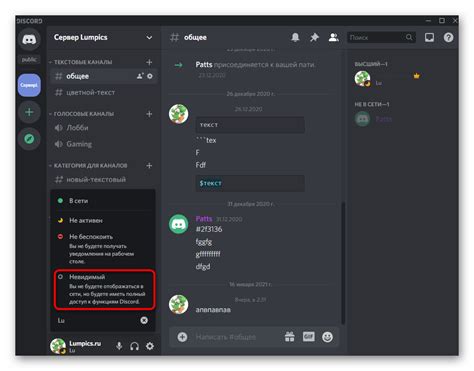474x371 pixels.
Task: Click the Поиск search field
Action: [381, 37]
